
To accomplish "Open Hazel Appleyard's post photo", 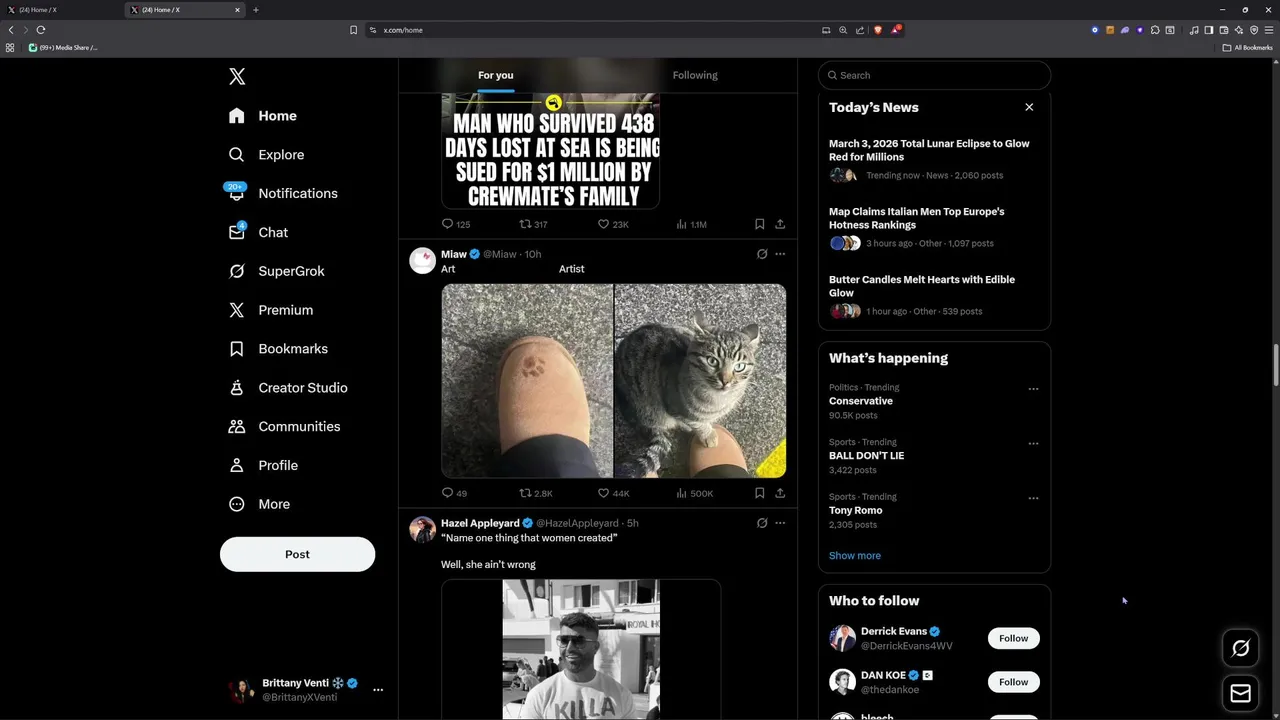I will pos(581,650).
